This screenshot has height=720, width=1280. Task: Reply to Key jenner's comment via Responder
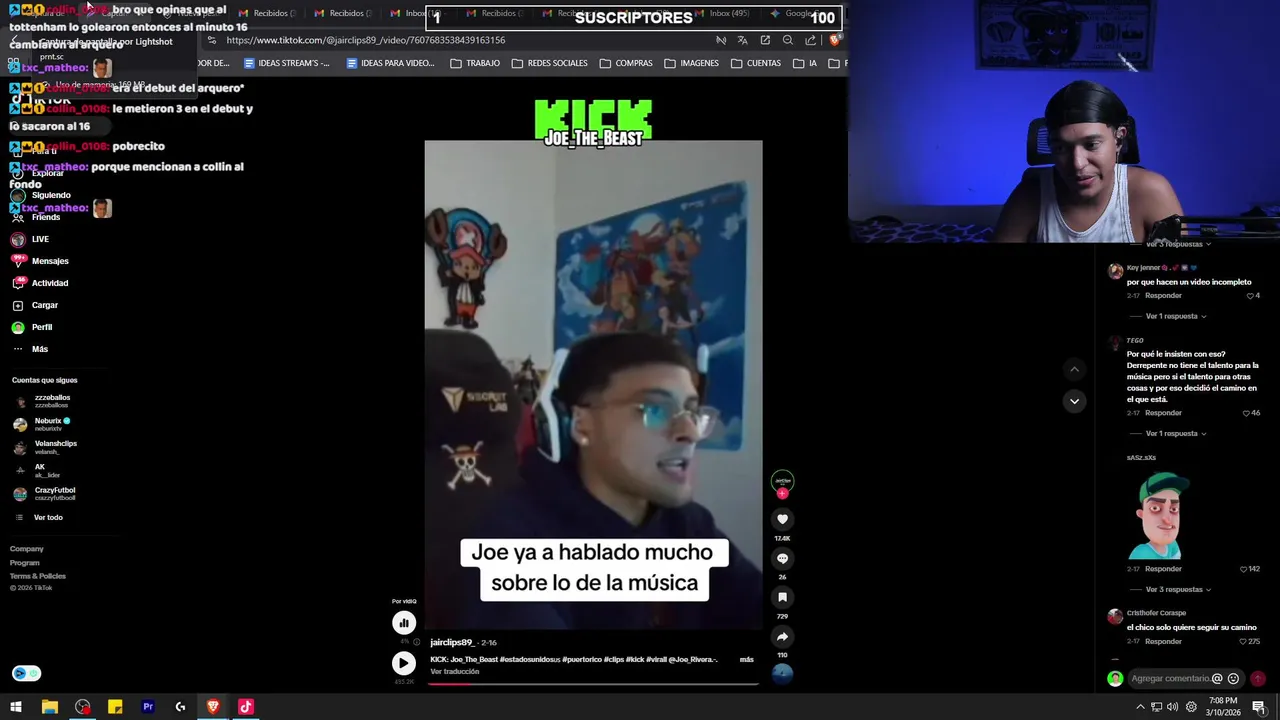click(1163, 295)
